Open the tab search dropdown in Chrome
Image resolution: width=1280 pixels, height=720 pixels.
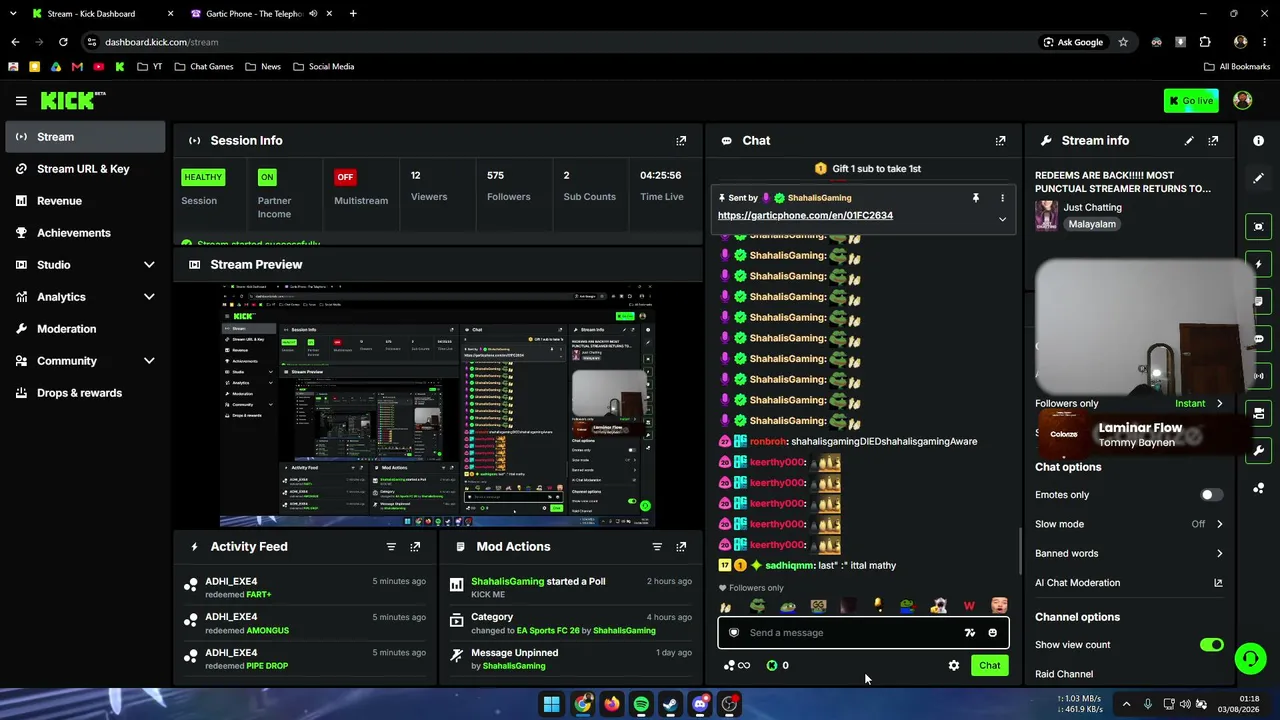tap(12, 14)
